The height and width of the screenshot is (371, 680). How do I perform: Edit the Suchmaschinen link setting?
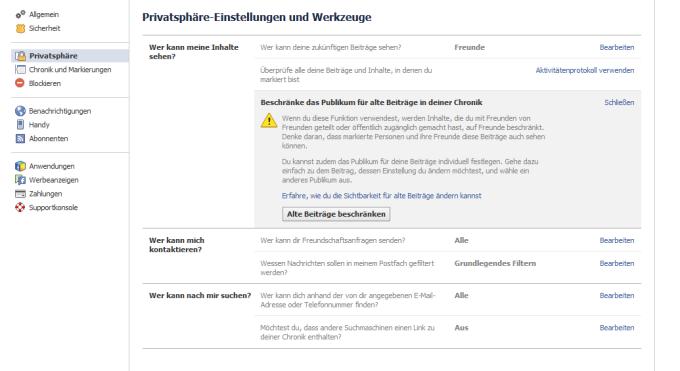617,328
